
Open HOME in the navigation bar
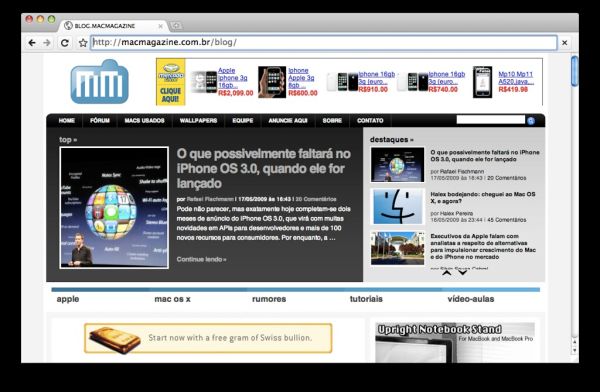point(67,121)
